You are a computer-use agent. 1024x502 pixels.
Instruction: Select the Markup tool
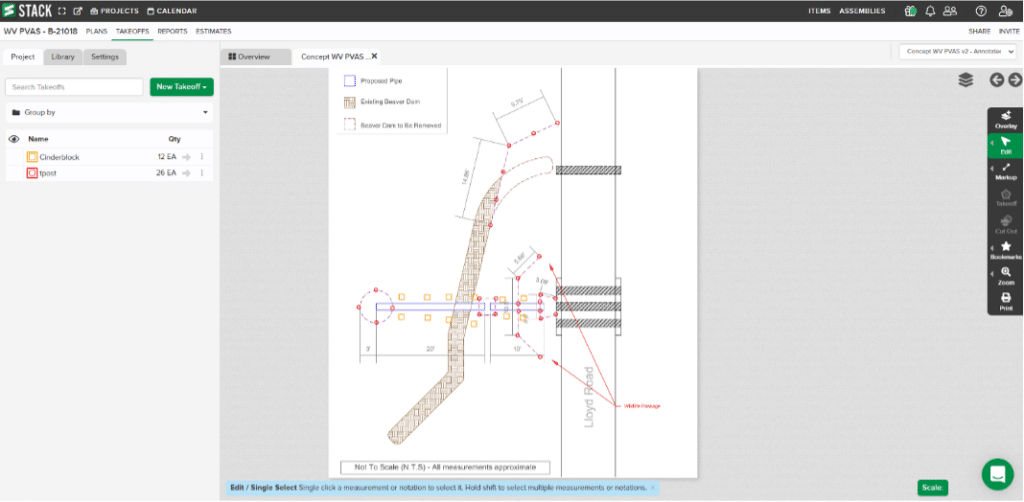click(1006, 172)
